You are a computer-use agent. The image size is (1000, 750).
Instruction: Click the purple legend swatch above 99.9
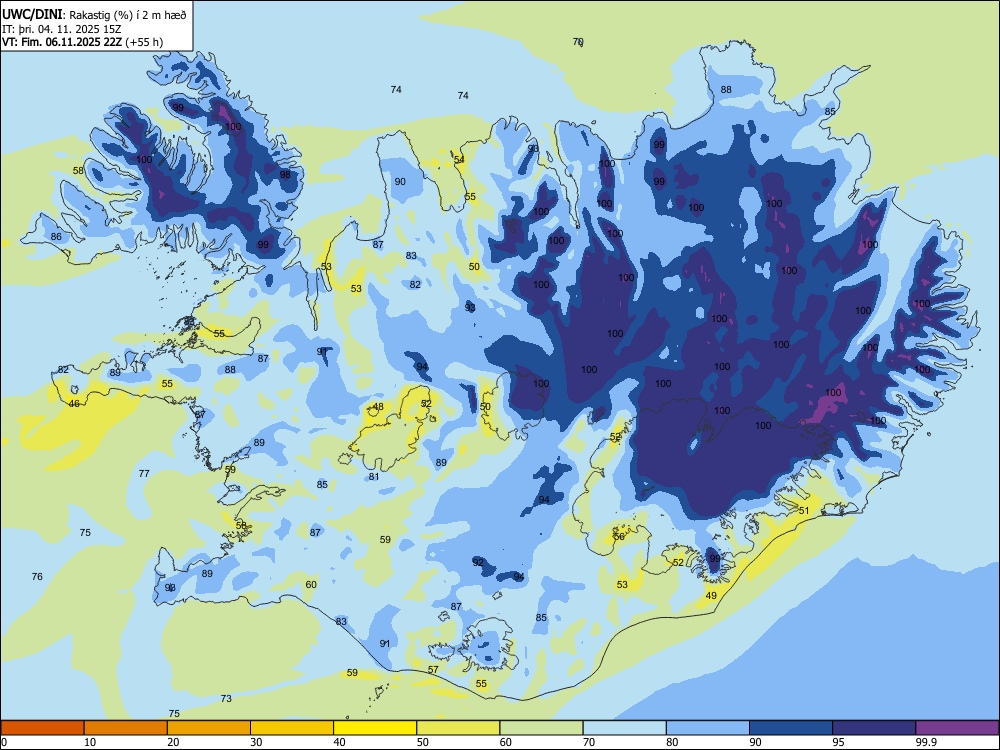coord(957,728)
